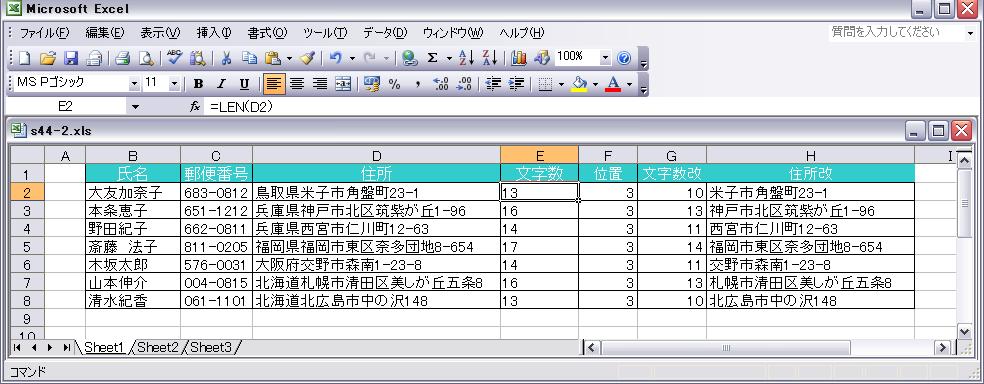
Task: Open the 100% zoom dropdown
Action: (605, 58)
